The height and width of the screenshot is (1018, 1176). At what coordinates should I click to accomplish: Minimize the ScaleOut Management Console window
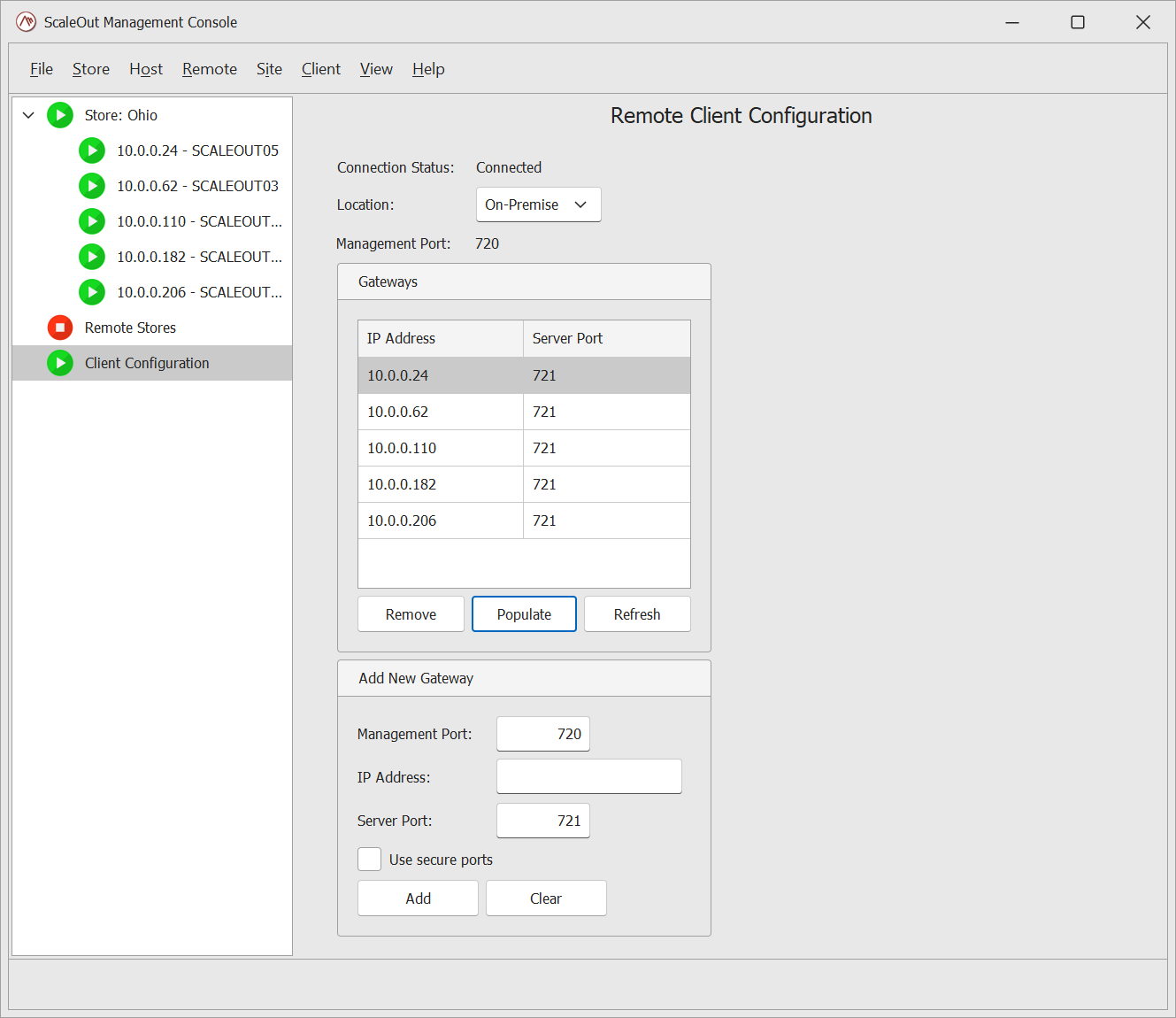pyautogui.click(x=1012, y=22)
